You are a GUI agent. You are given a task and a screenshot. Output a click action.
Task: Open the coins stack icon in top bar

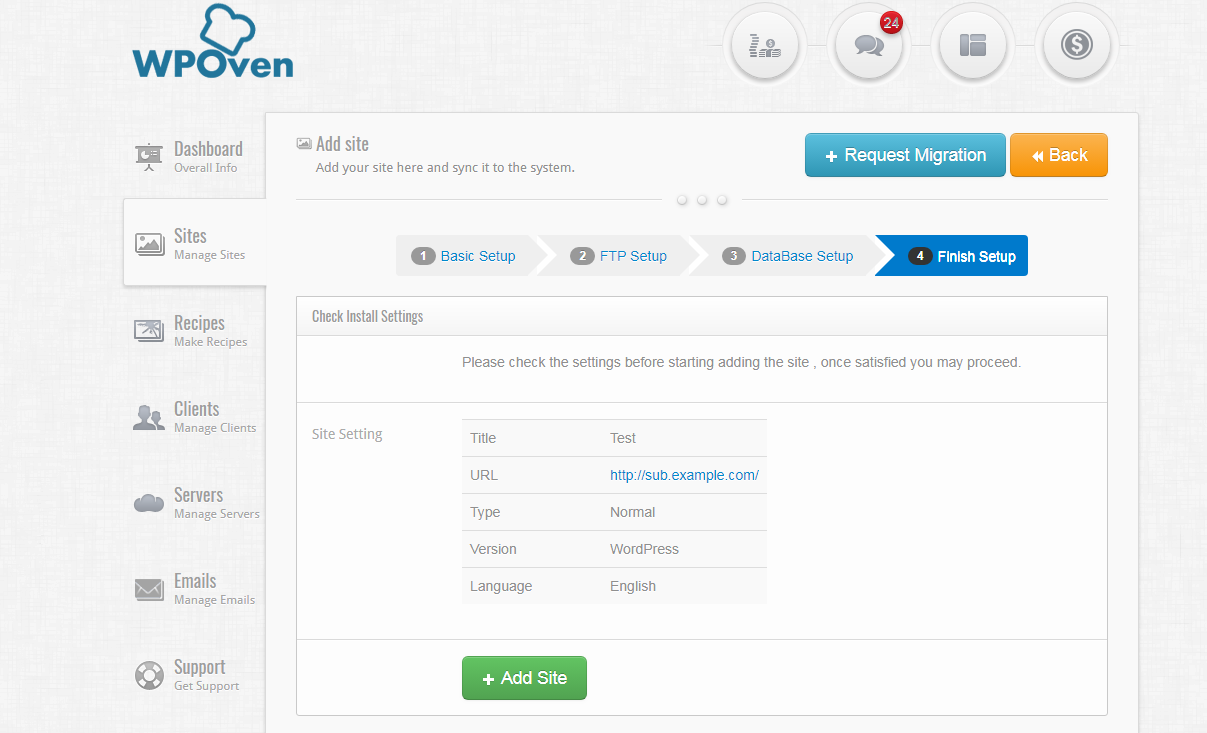(x=765, y=45)
